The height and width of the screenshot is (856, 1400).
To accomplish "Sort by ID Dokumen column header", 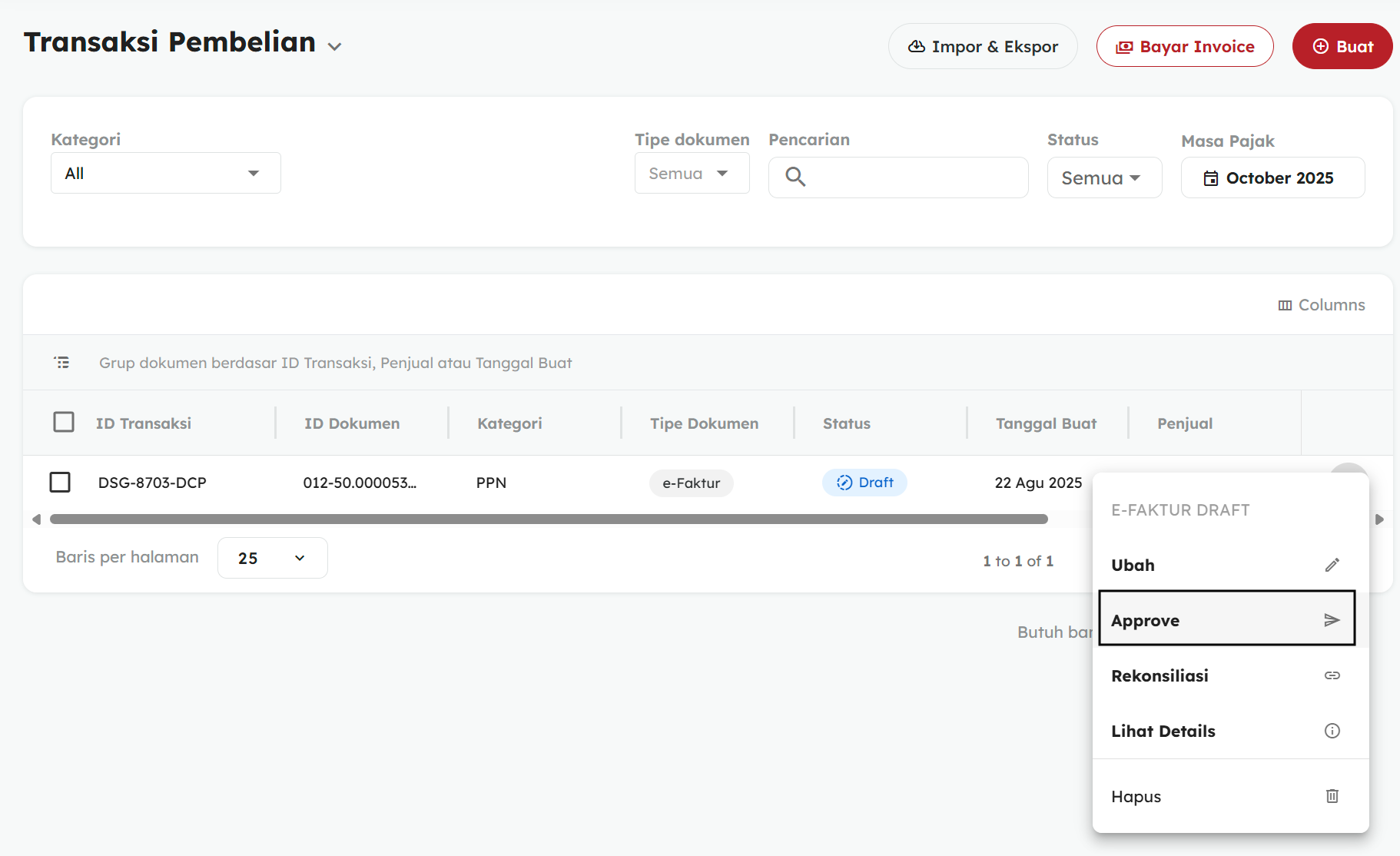I will coord(352,423).
